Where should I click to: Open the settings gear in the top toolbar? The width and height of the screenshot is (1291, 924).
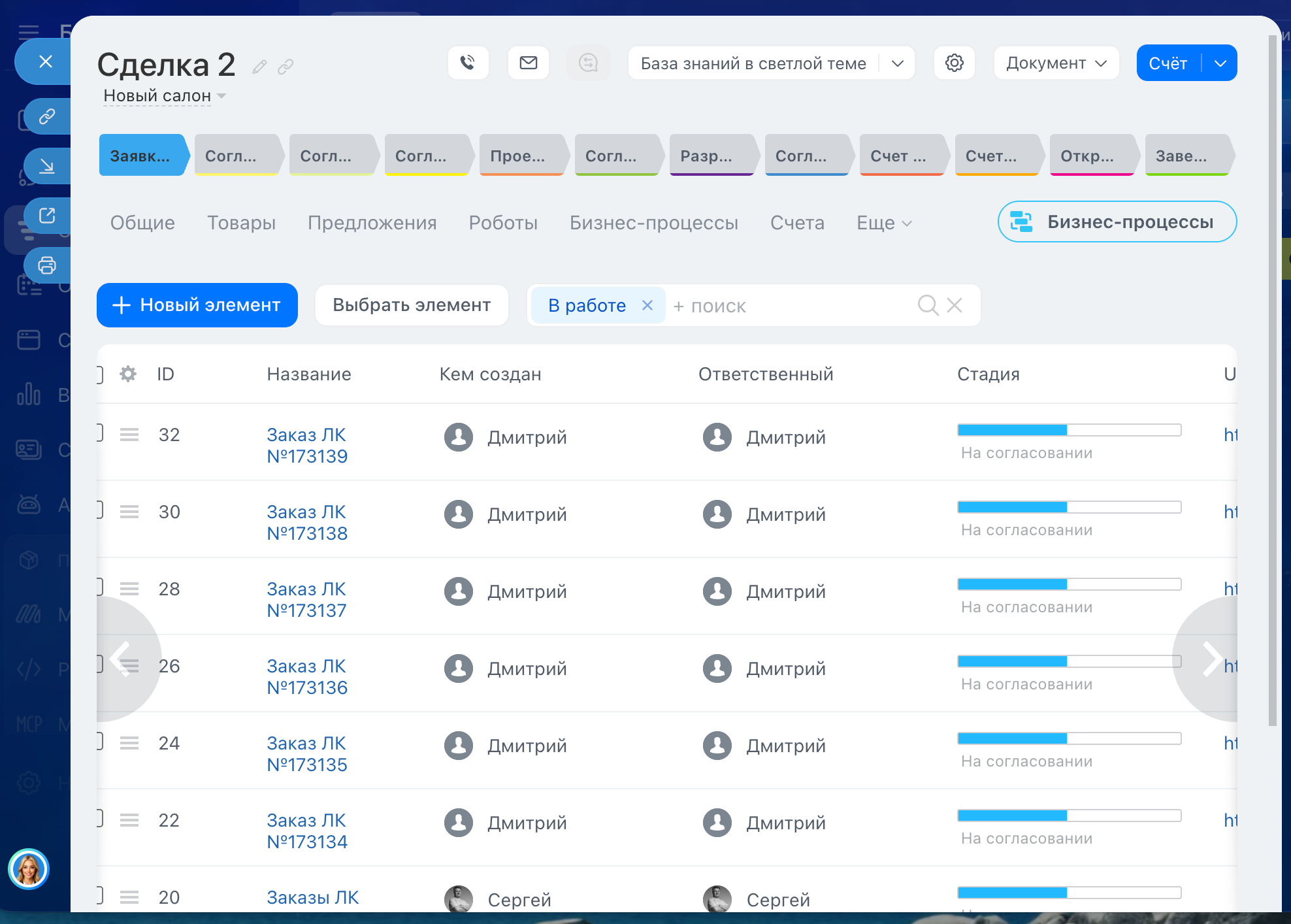(x=954, y=63)
